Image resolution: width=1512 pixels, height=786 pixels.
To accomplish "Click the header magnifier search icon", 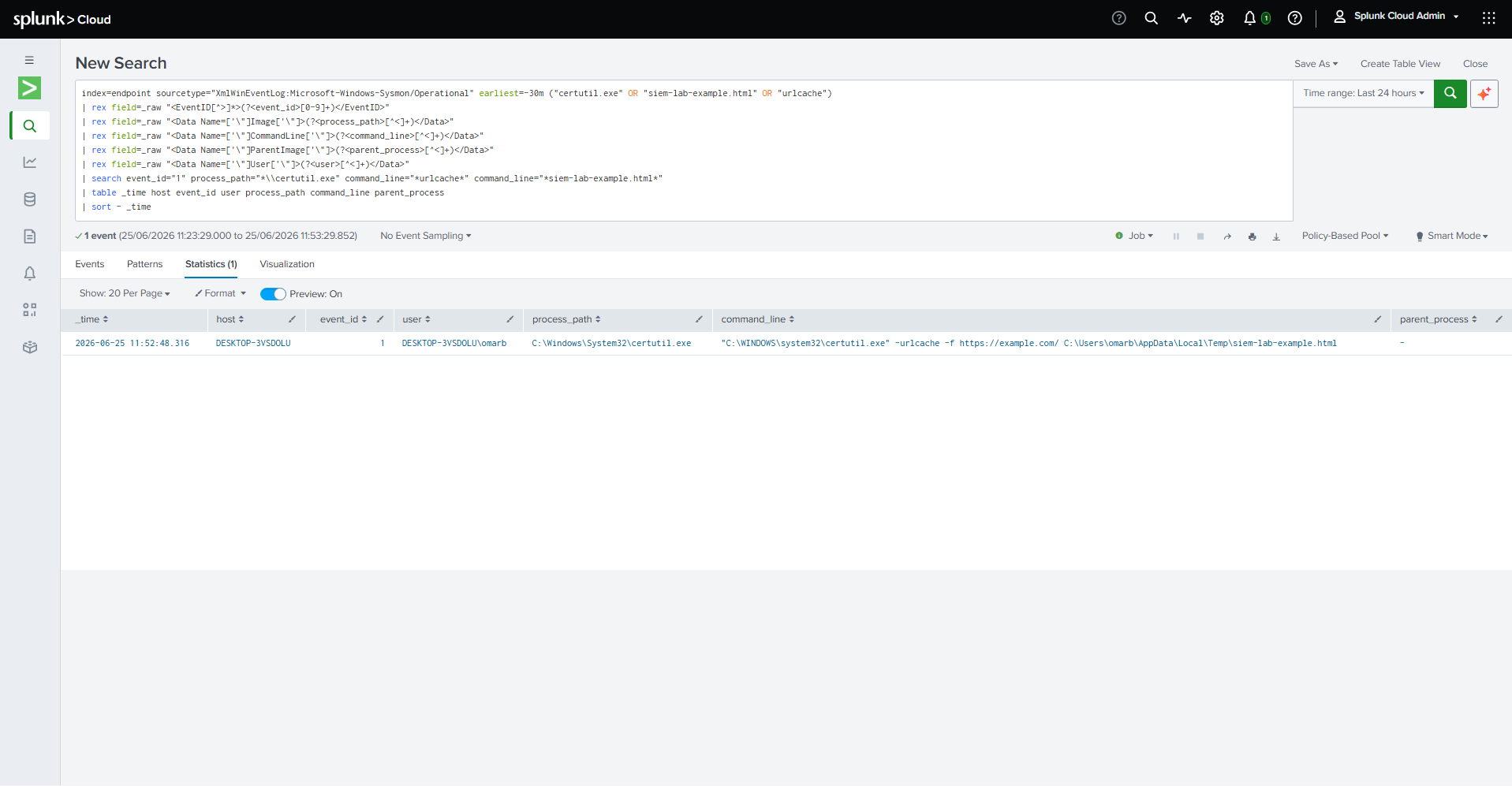I will [1151, 18].
